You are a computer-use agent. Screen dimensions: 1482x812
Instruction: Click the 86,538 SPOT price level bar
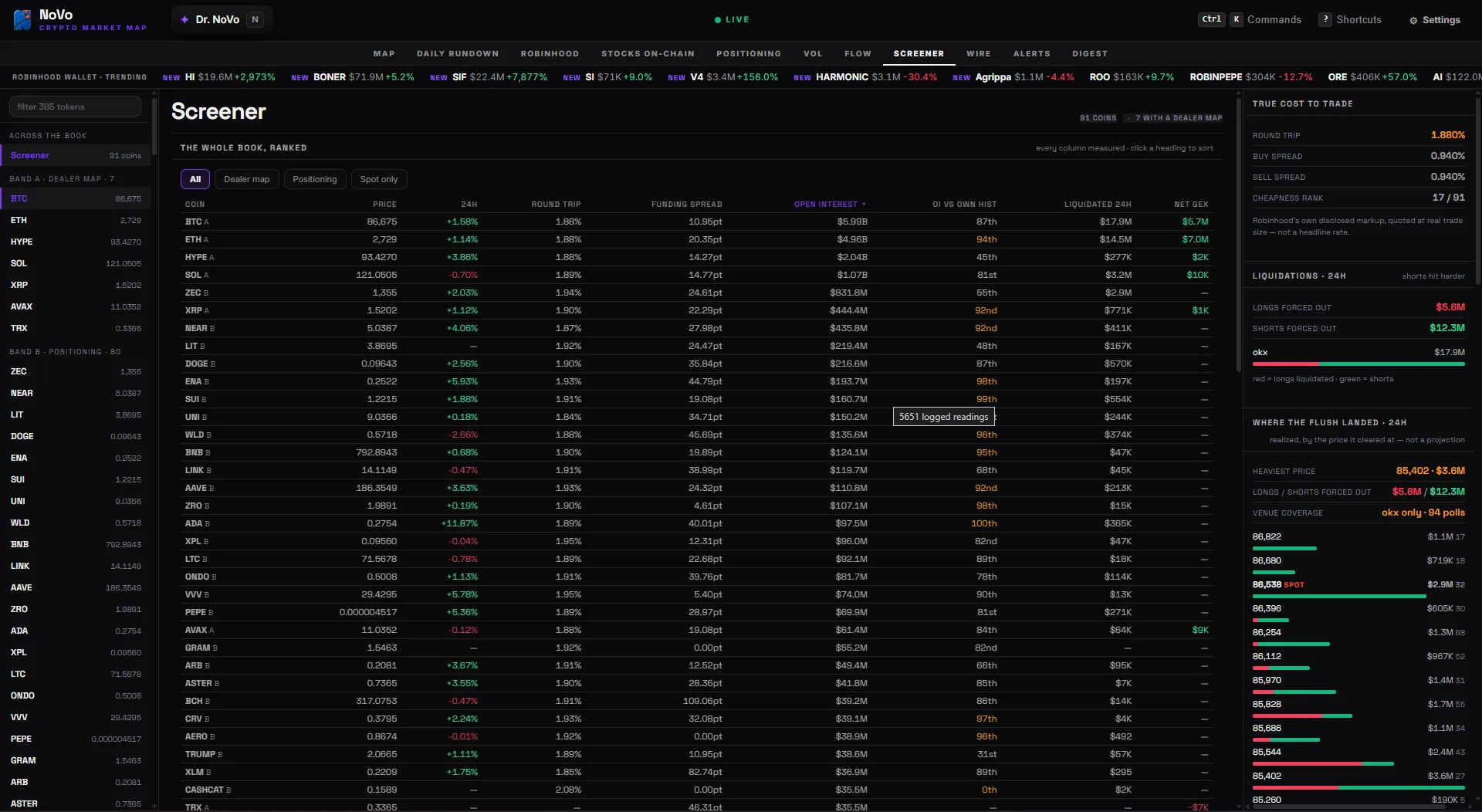tap(1339, 596)
